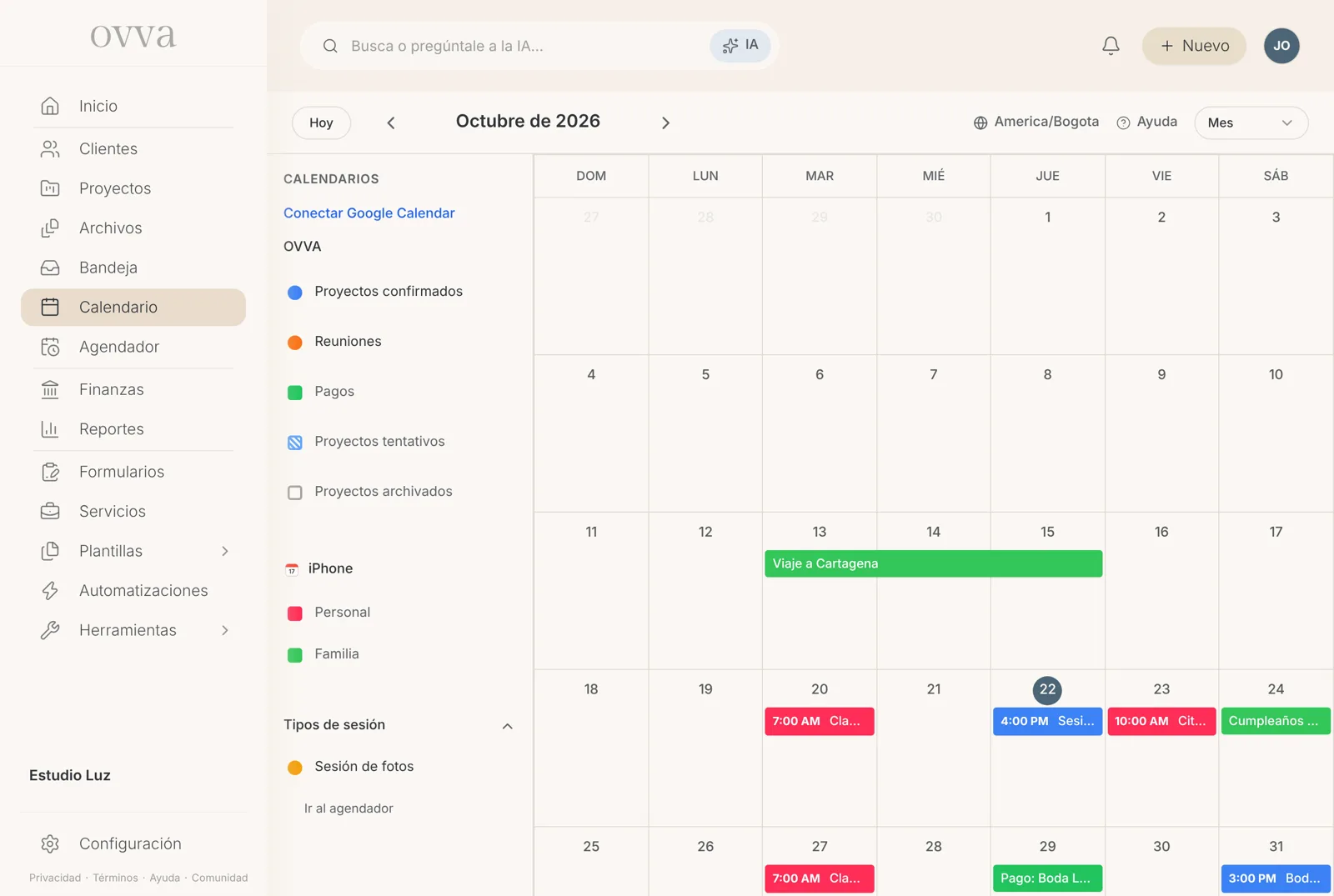Toggle the Familia green color swatch

pos(295,655)
